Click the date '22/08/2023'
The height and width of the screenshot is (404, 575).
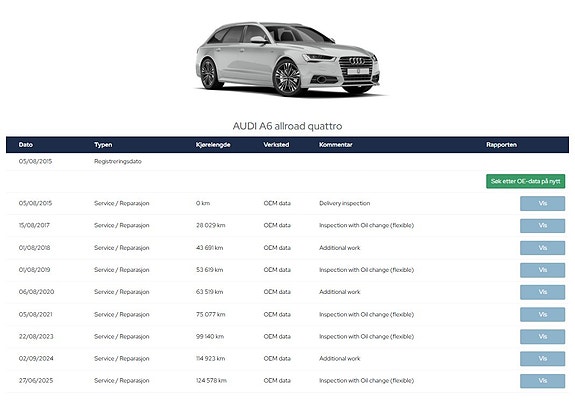[36, 337]
